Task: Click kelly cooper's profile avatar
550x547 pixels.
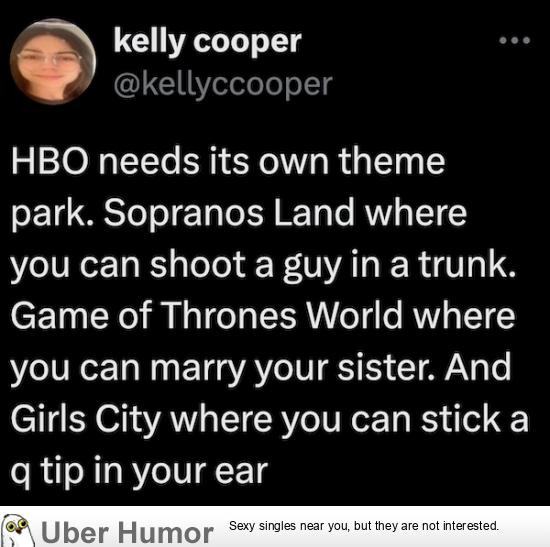Action: coord(53,61)
